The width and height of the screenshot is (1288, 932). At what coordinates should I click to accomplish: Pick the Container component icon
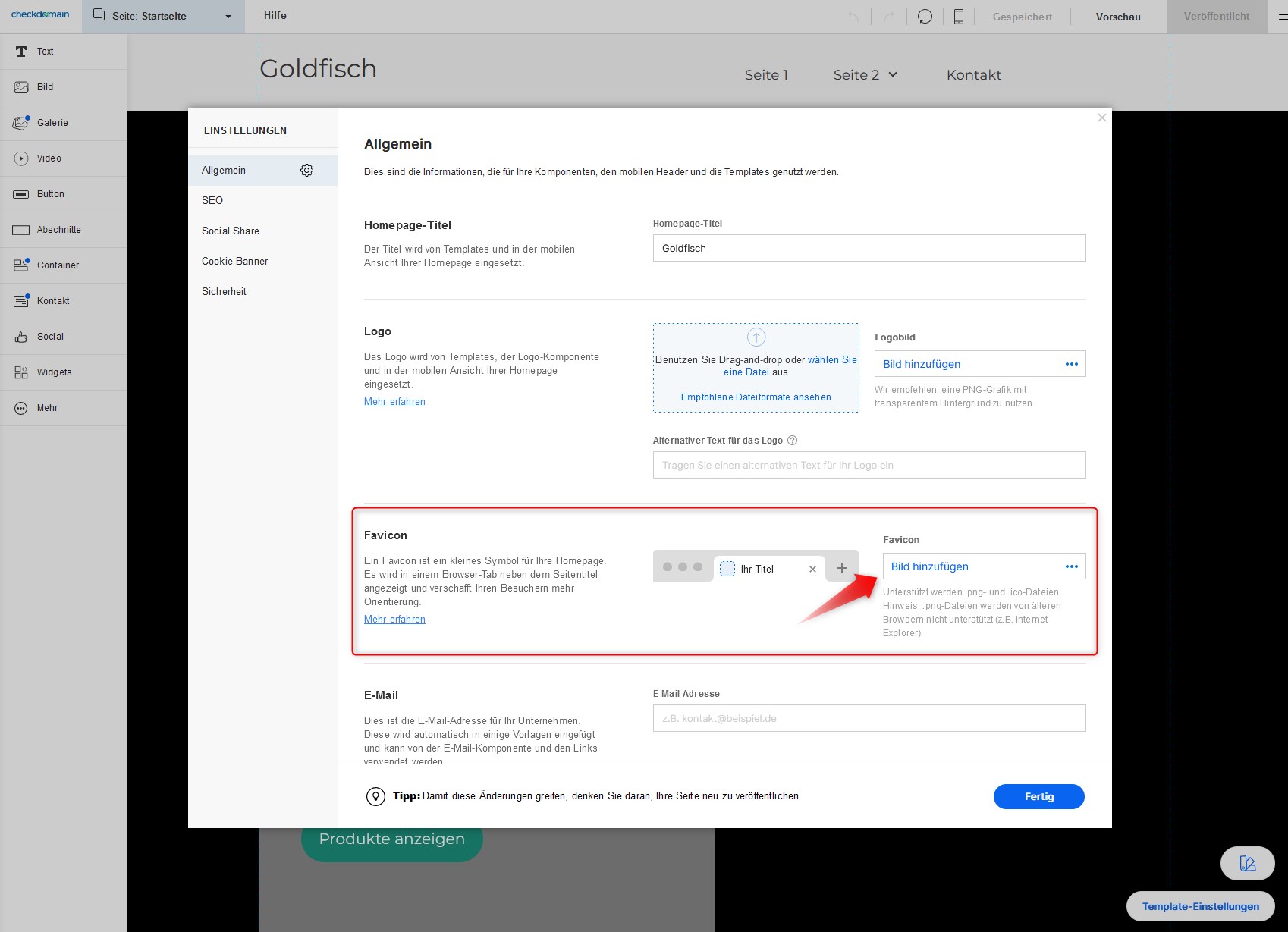coord(21,265)
